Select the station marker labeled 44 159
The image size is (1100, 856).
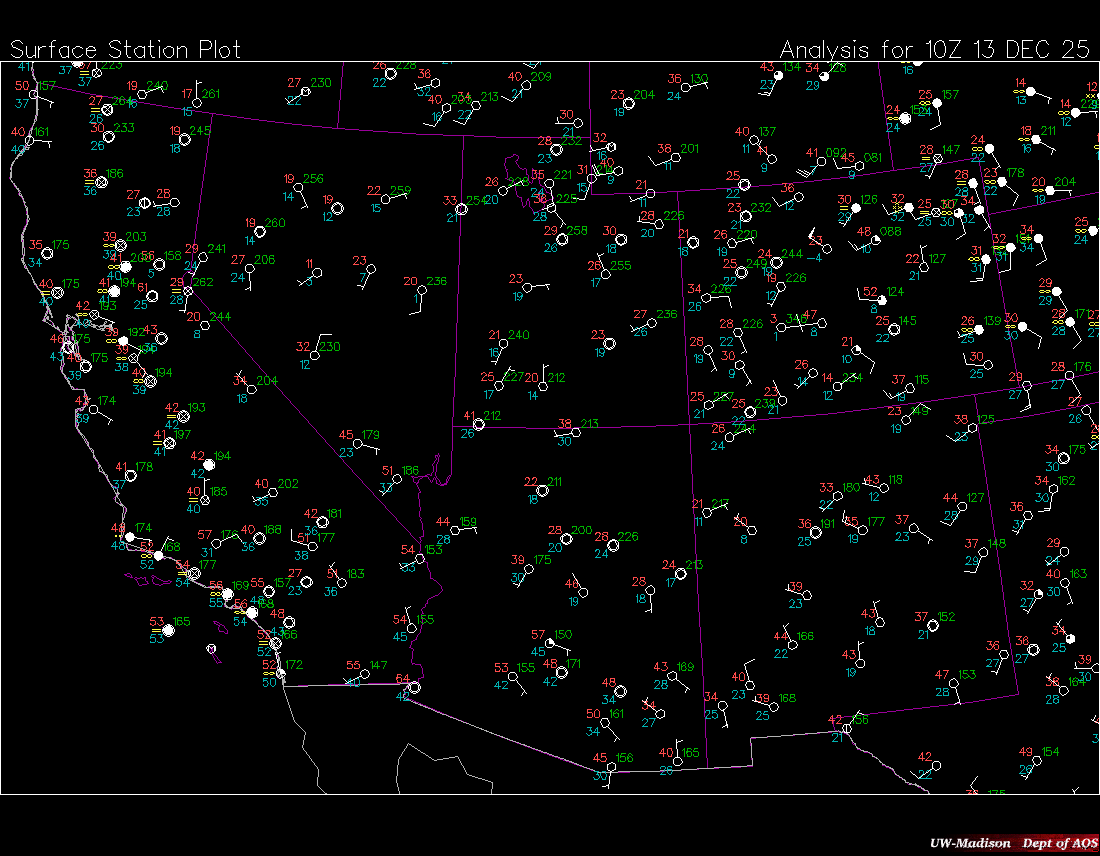click(x=455, y=530)
